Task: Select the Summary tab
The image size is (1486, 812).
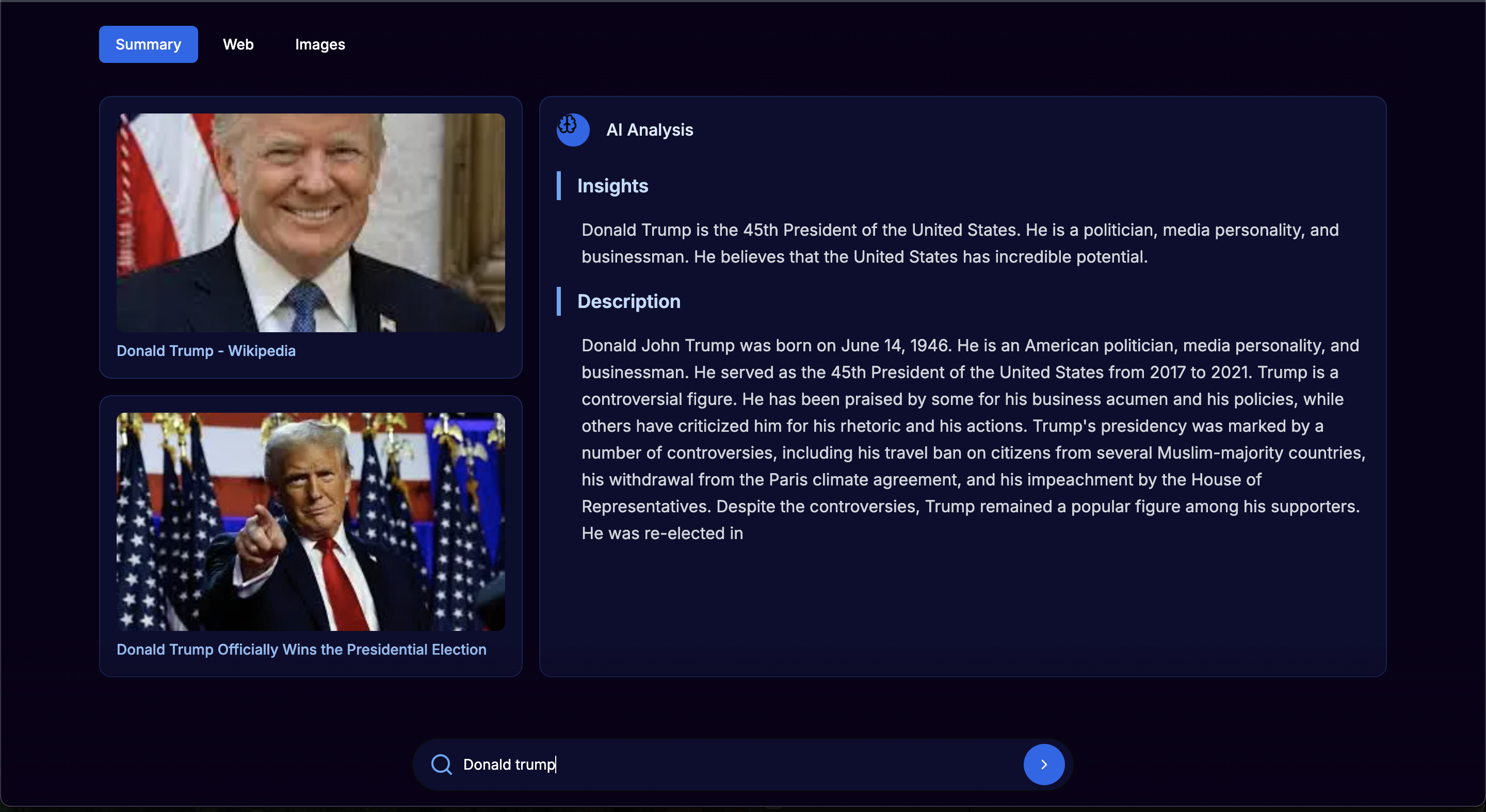Action: [148, 44]
